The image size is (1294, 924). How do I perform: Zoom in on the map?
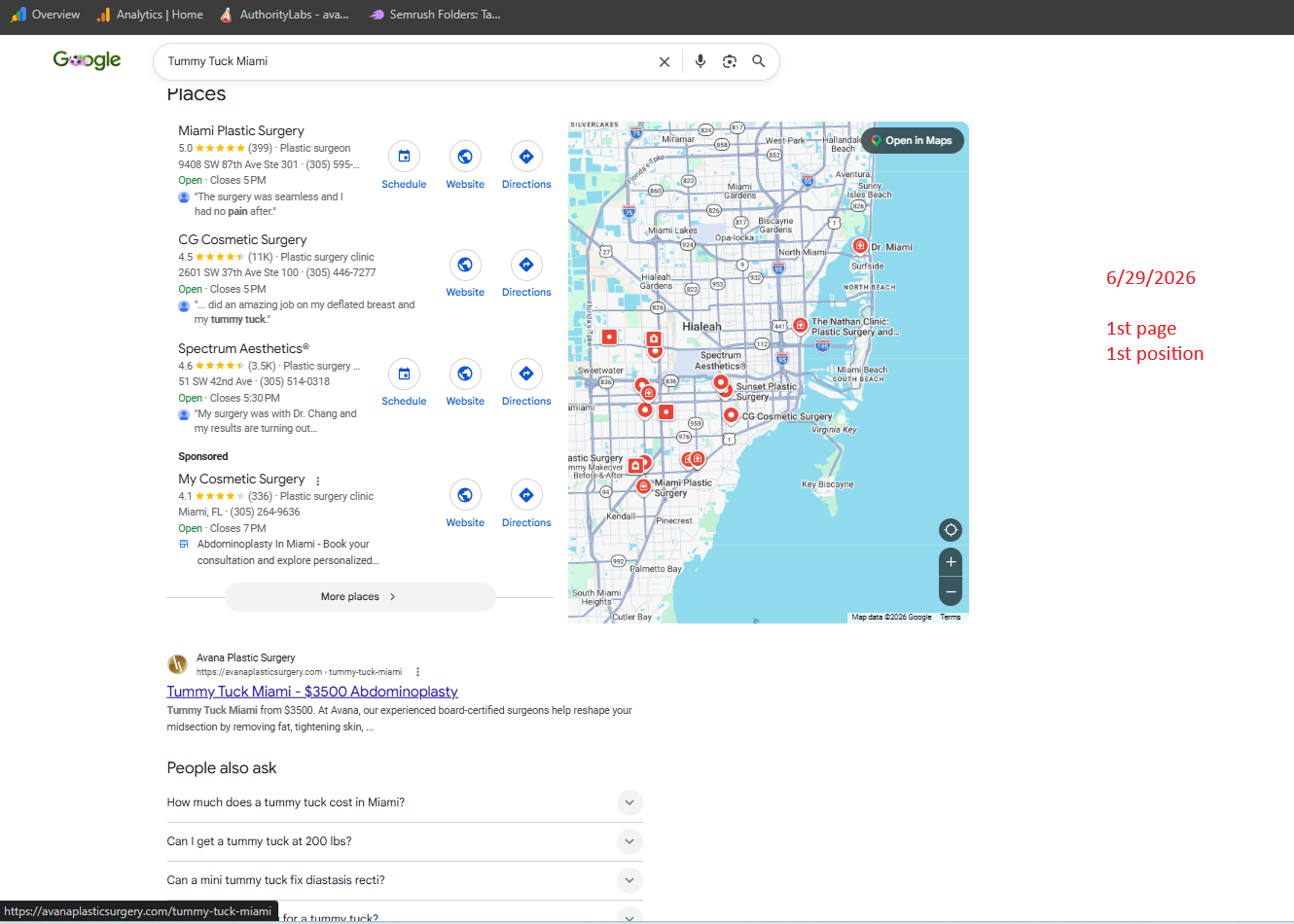[951, 562]
